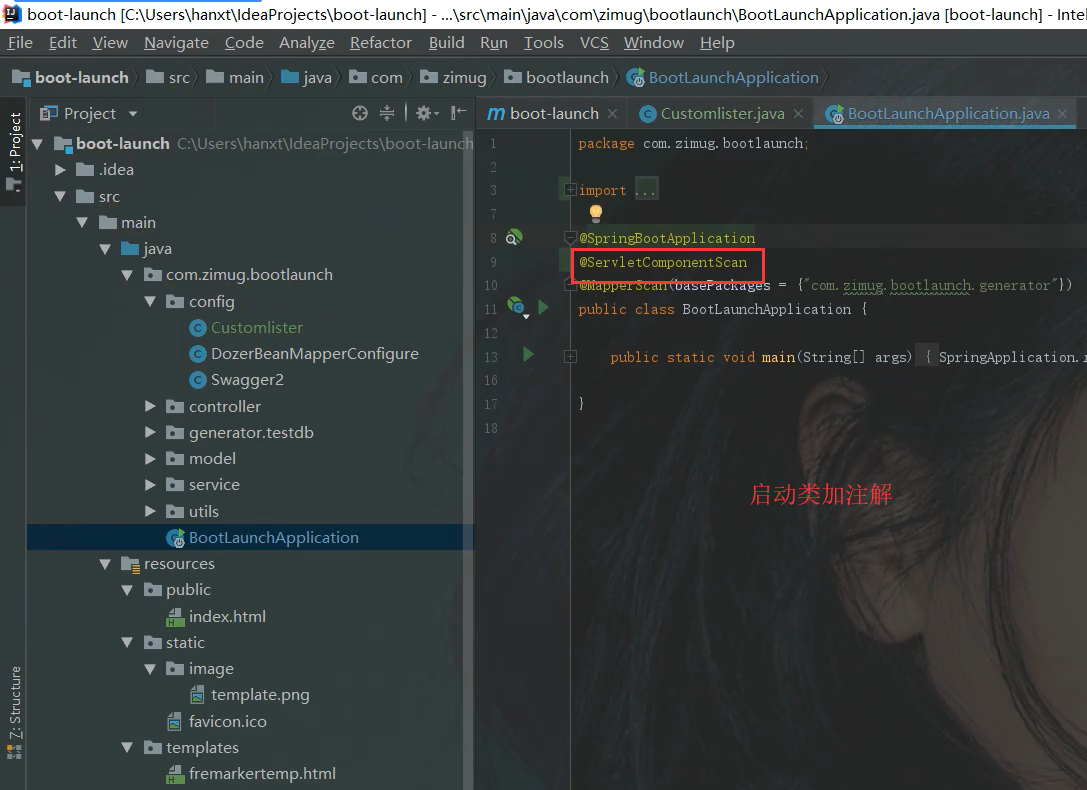Open the File menu
1087x790 pixels.
[20, 43]
